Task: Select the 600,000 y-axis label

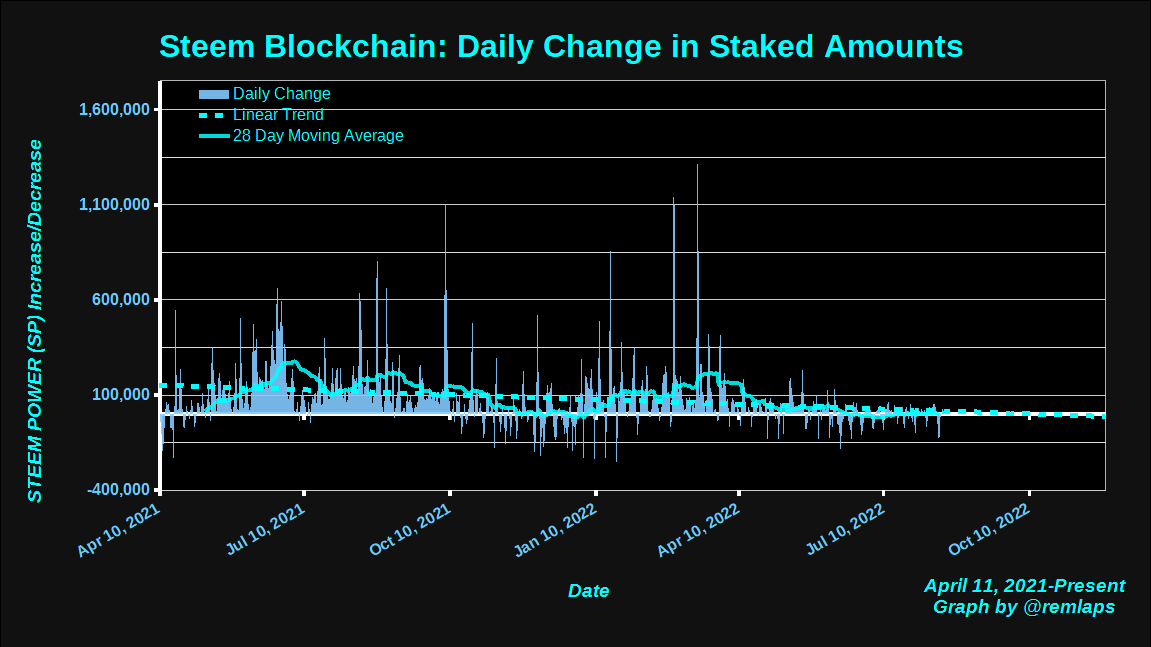Action: pos(120,300)
